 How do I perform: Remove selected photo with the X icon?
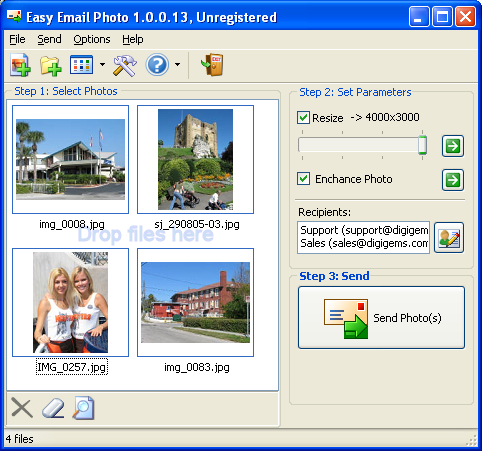[x=22, y=407]
